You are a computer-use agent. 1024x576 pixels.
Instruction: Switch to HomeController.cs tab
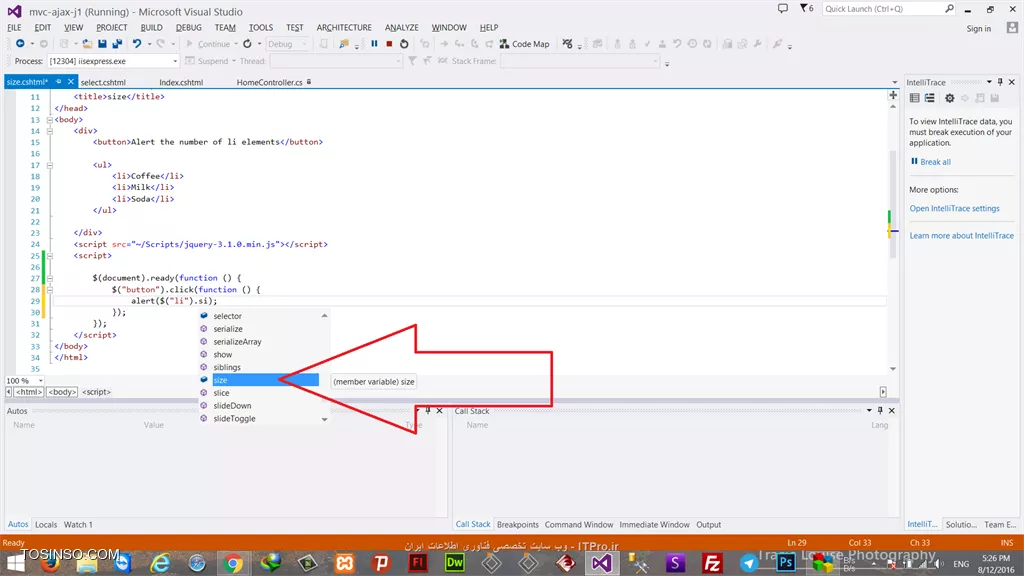(269, 82)
